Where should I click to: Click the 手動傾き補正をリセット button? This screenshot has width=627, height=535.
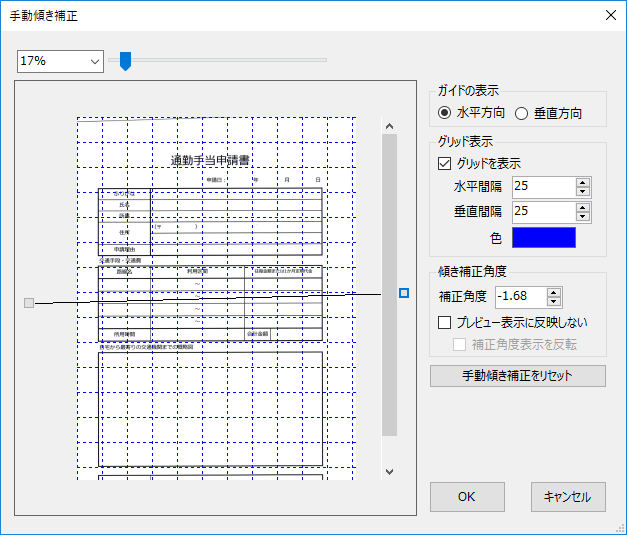coord(518,376)
